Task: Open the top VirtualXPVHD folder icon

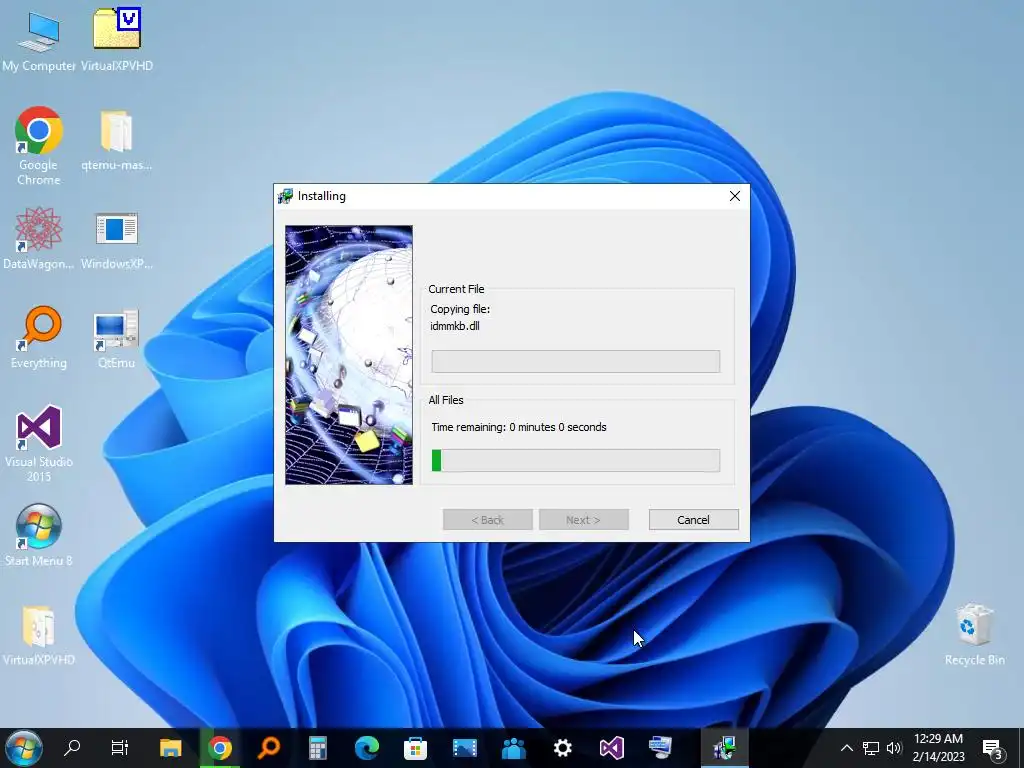Action: click(117, 39)
